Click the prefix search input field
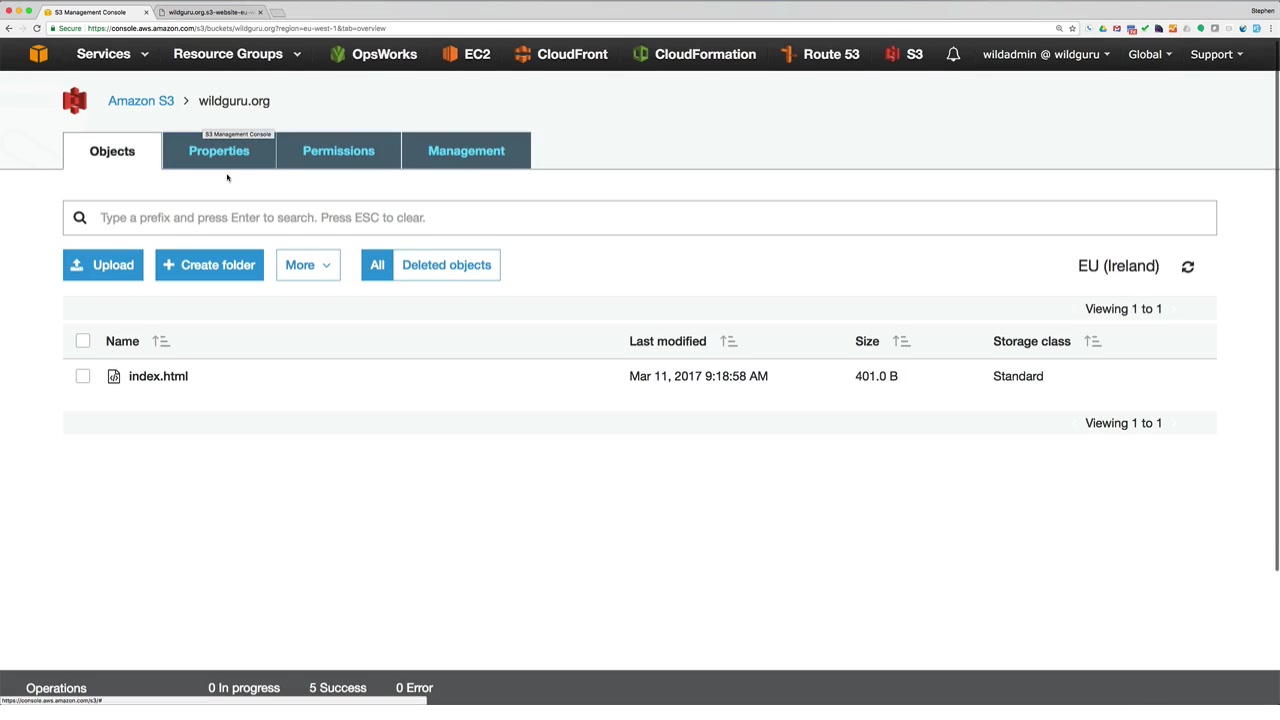 pyautogui.click(x=640, y=218)
